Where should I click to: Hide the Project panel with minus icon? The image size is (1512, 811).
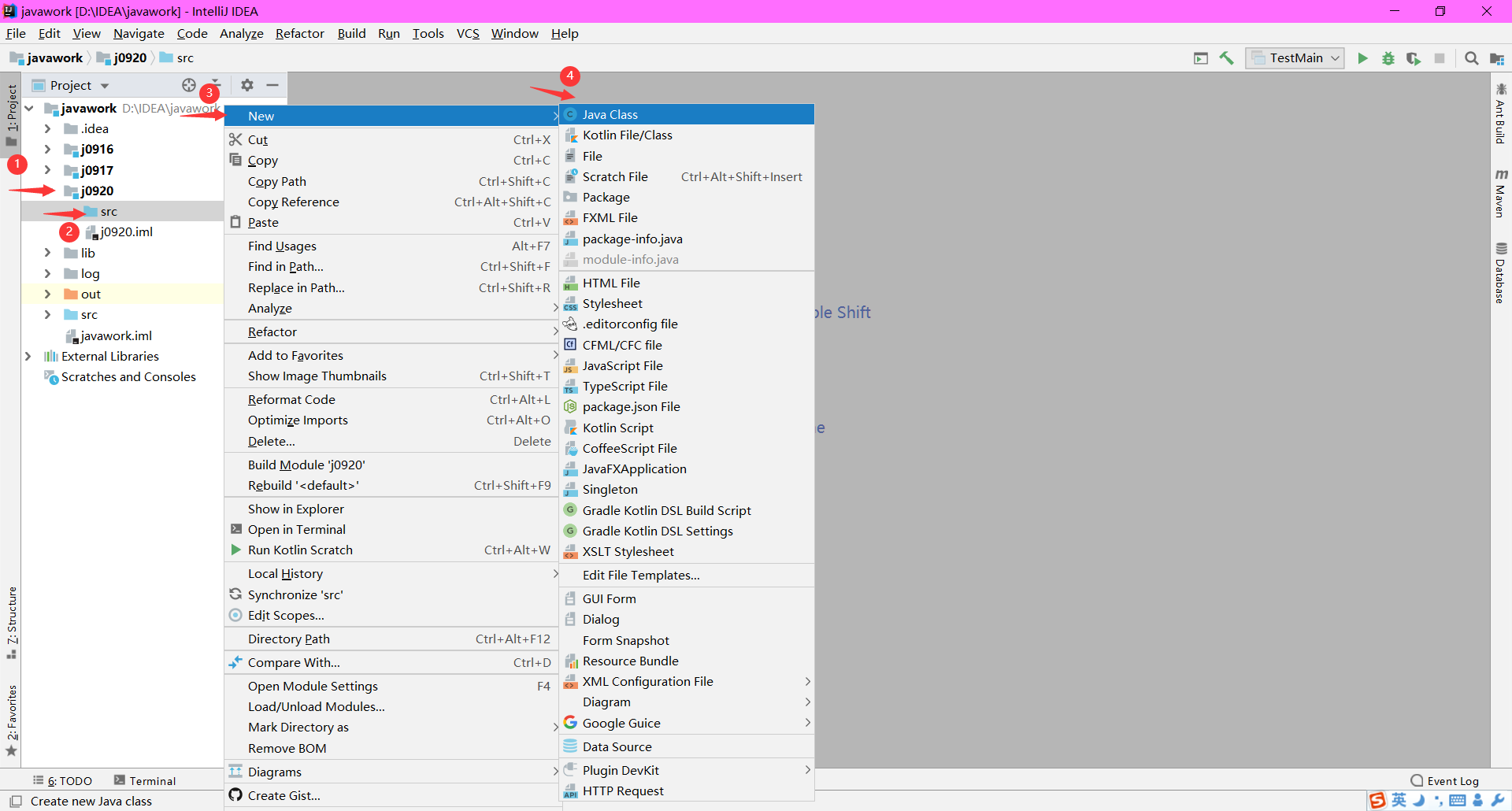(x=272, y=85)
